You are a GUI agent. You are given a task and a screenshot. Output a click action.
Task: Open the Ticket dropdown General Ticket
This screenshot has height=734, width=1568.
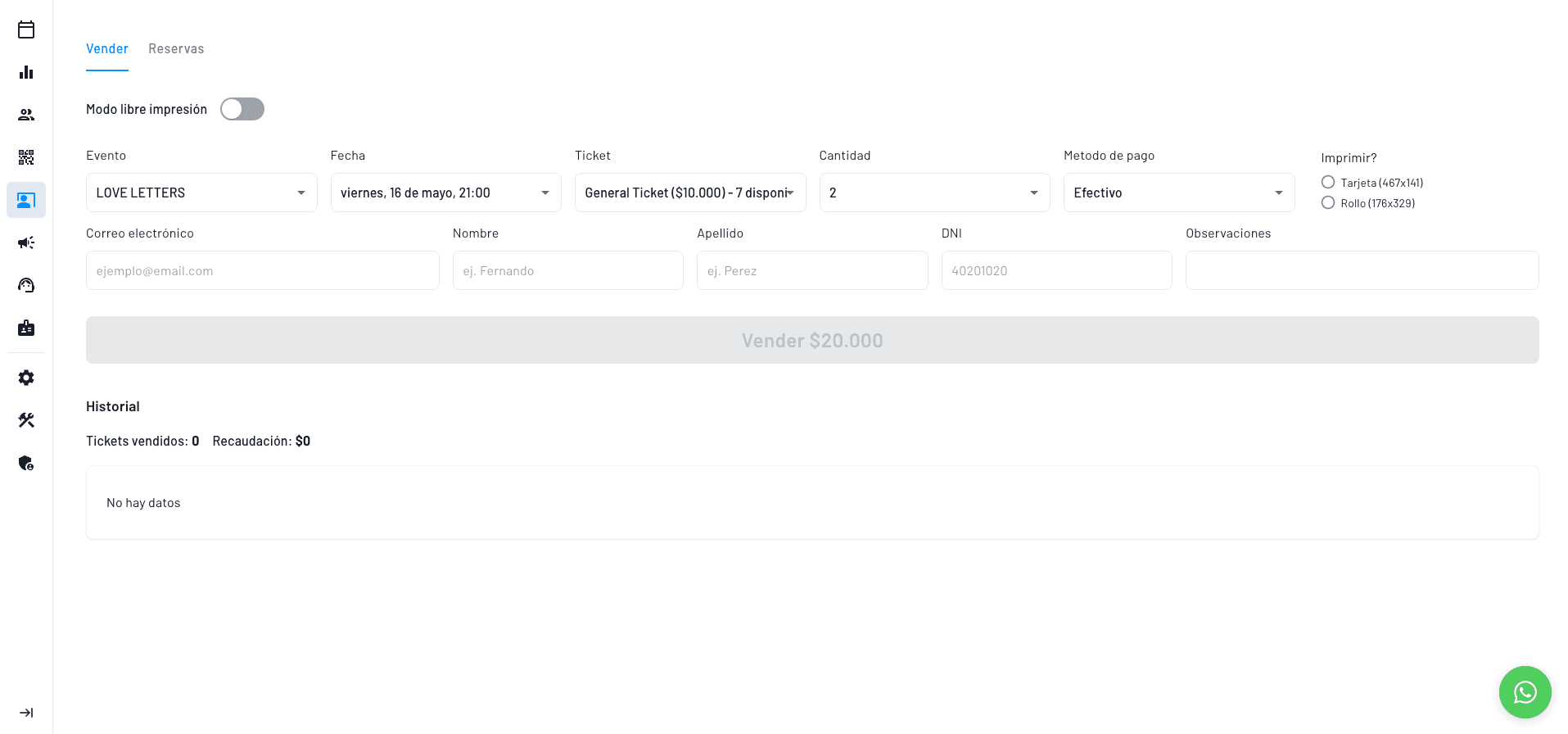tap(690, 193)
